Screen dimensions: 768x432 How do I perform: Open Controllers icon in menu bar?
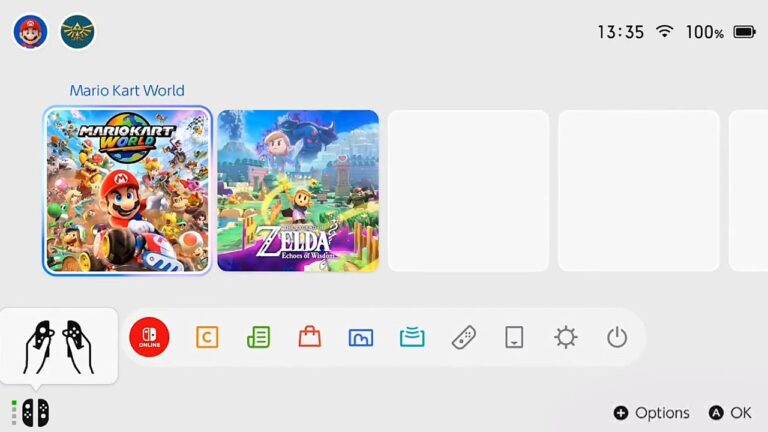click(x=463, y=337)
